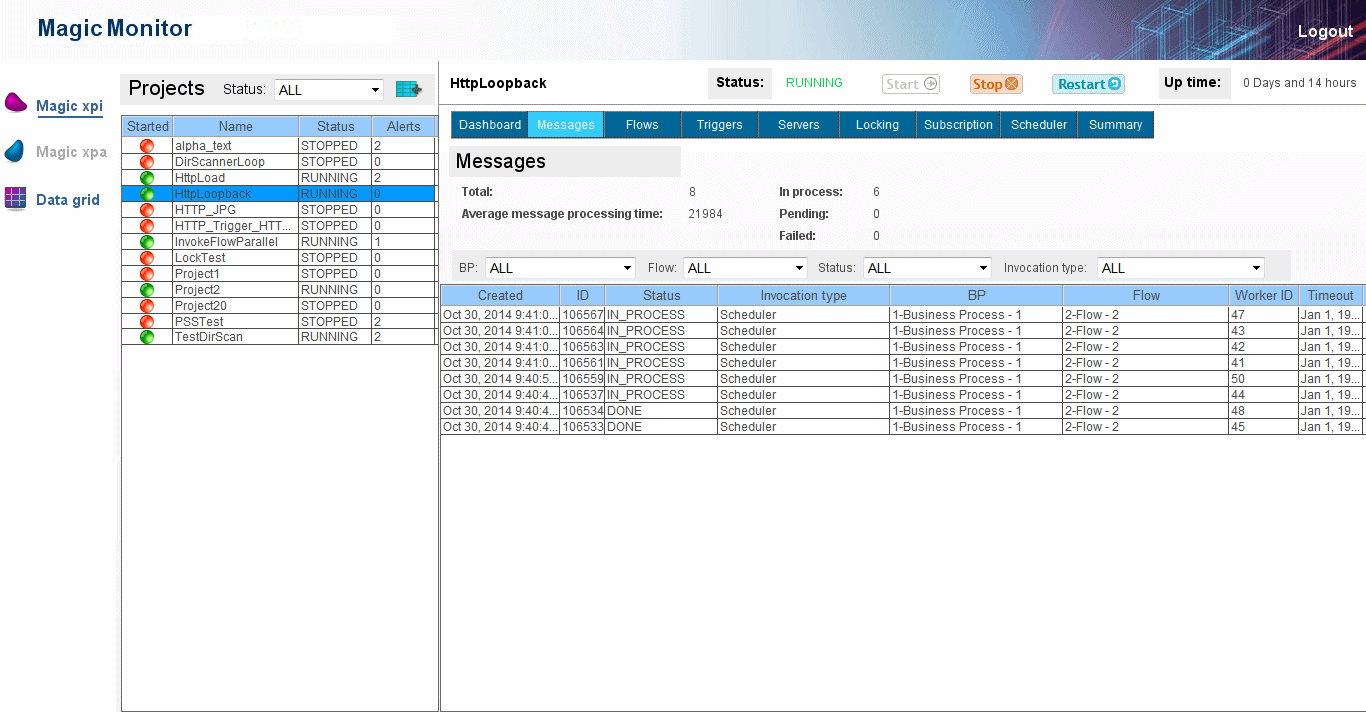Click the red status icon for alpha_text
1366x712 pixels.
tap(147, 146)
